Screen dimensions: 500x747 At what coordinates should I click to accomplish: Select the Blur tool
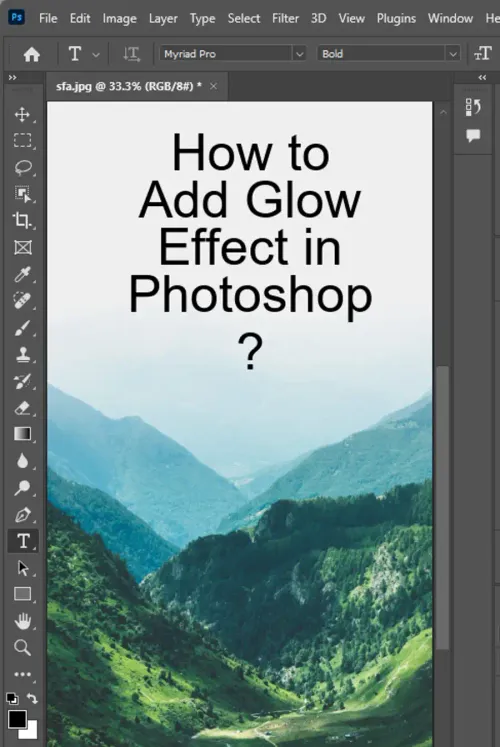(x=22, y=461)
